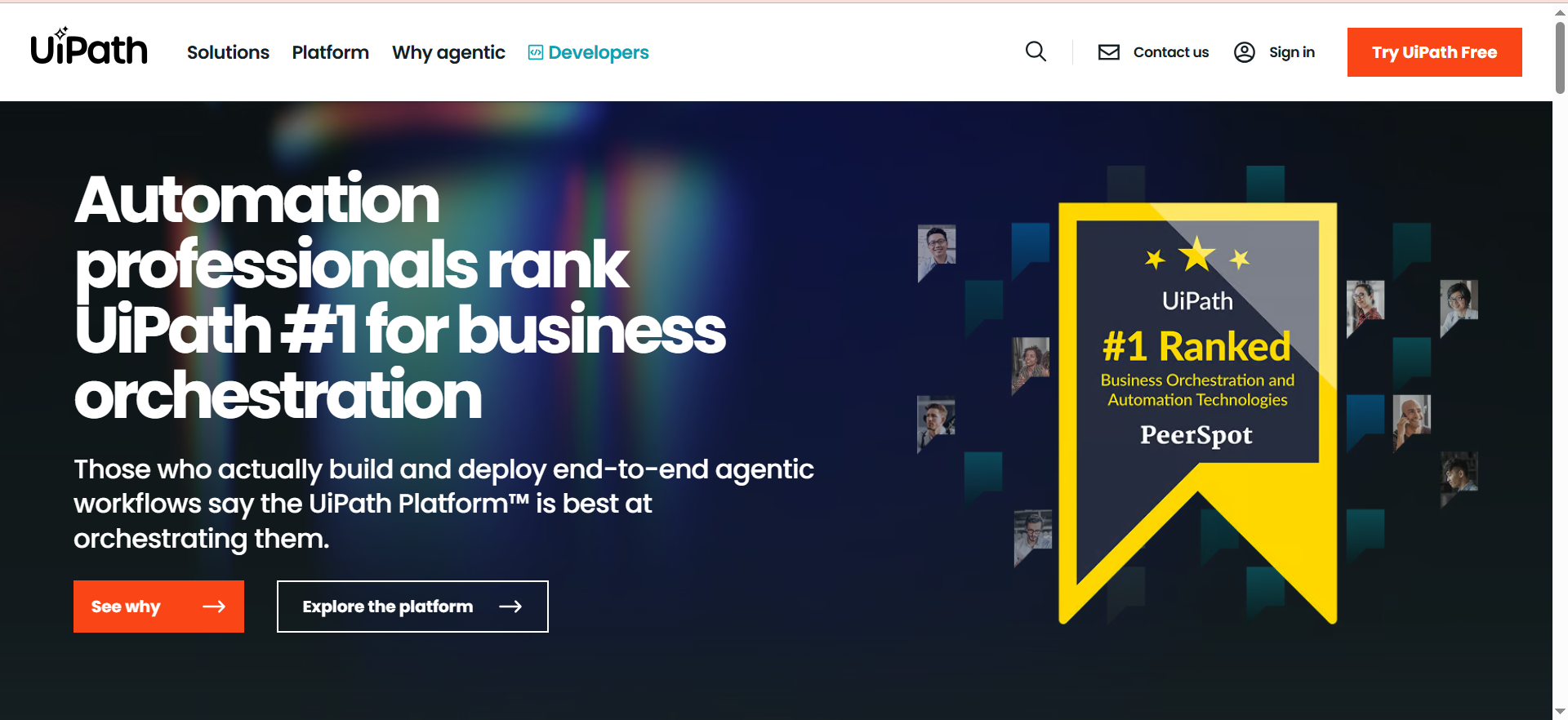Click the arrow in See why button
This screenshot has height=720, width=1568.
[214, 607]
